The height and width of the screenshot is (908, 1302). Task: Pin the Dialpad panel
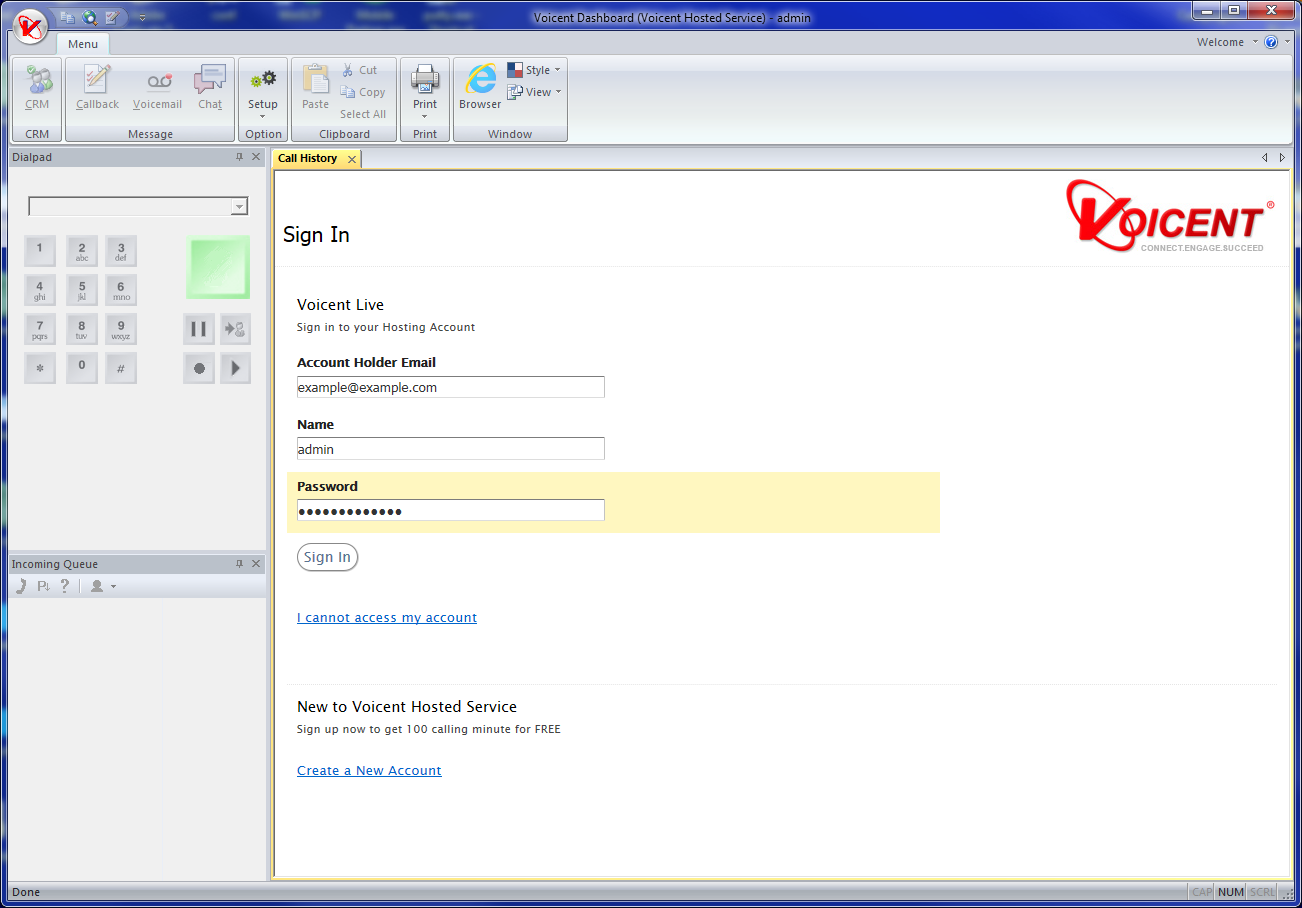coord(239,157)
